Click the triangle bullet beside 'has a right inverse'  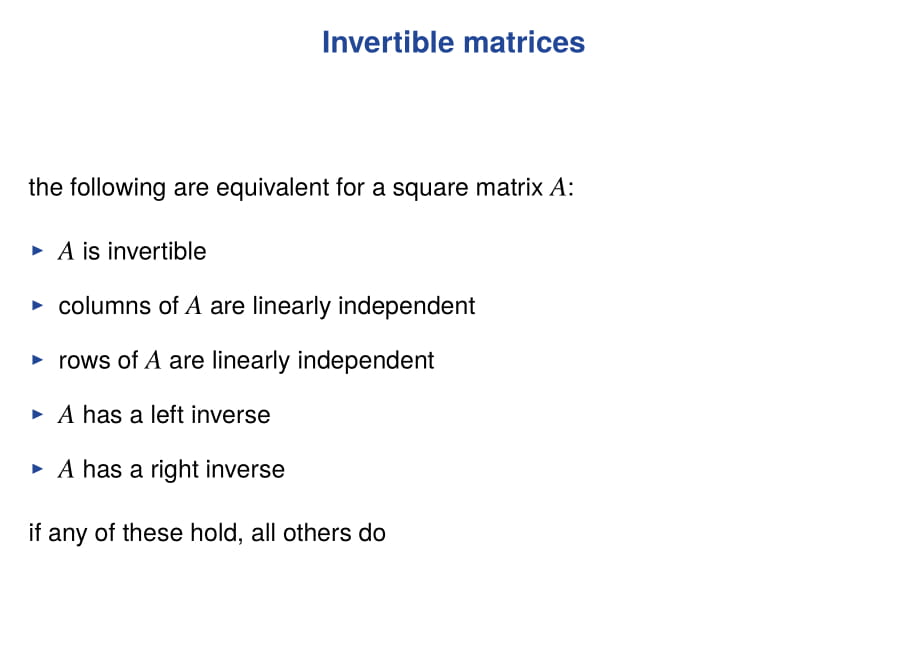tap(38, 469)
